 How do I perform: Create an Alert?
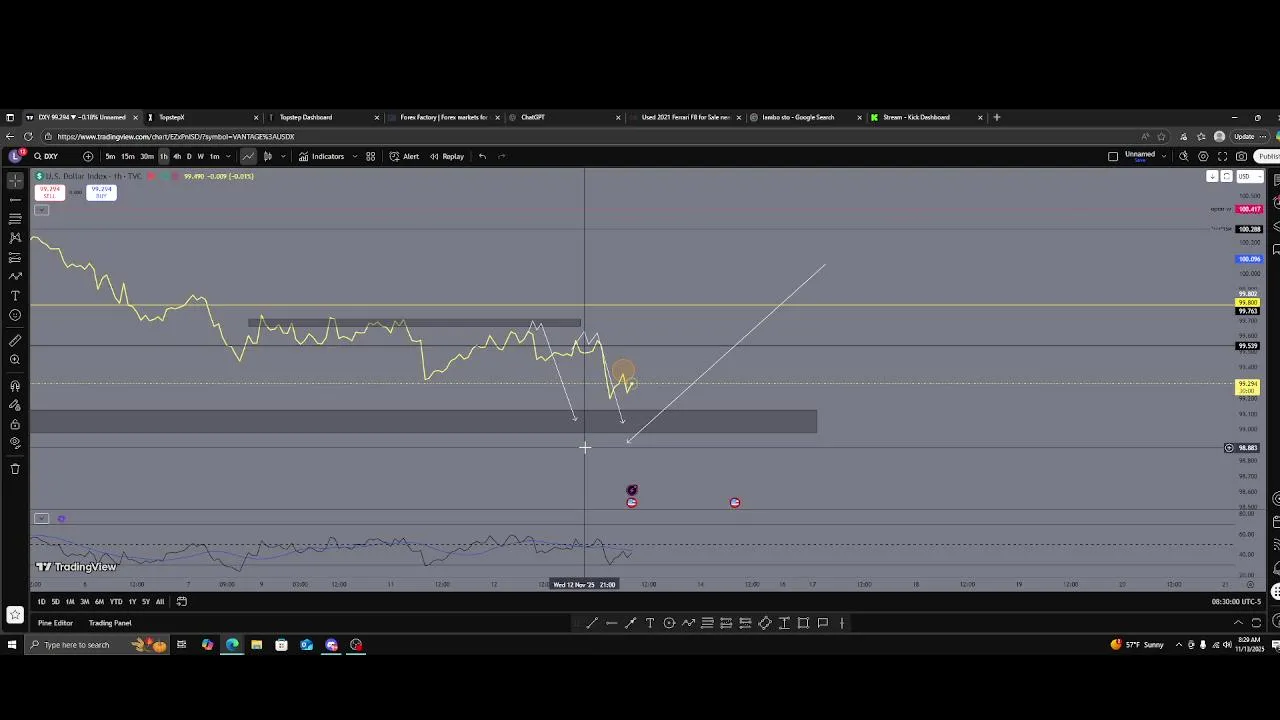click(x=404, y=156)
